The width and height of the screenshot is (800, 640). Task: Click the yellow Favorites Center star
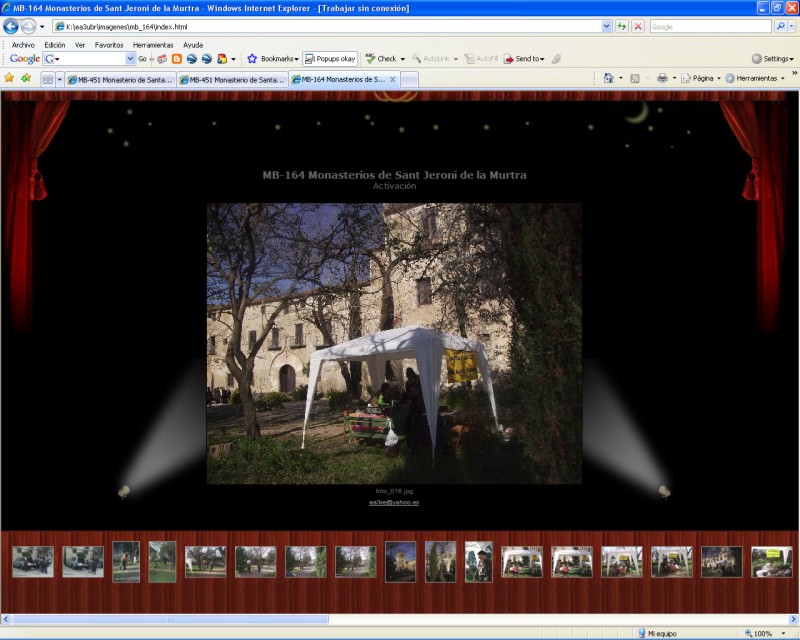(x=9, y=78)
